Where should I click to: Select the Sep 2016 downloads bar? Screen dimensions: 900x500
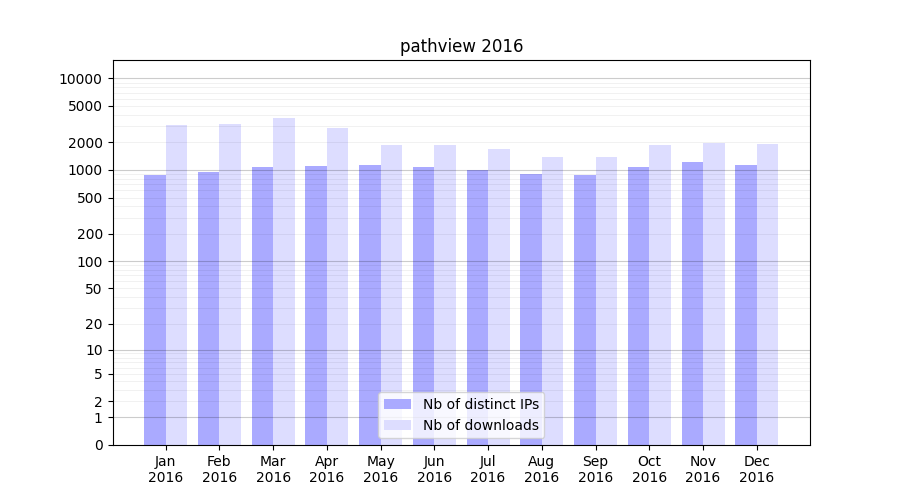pyautogui.click(x=606, y=300)
